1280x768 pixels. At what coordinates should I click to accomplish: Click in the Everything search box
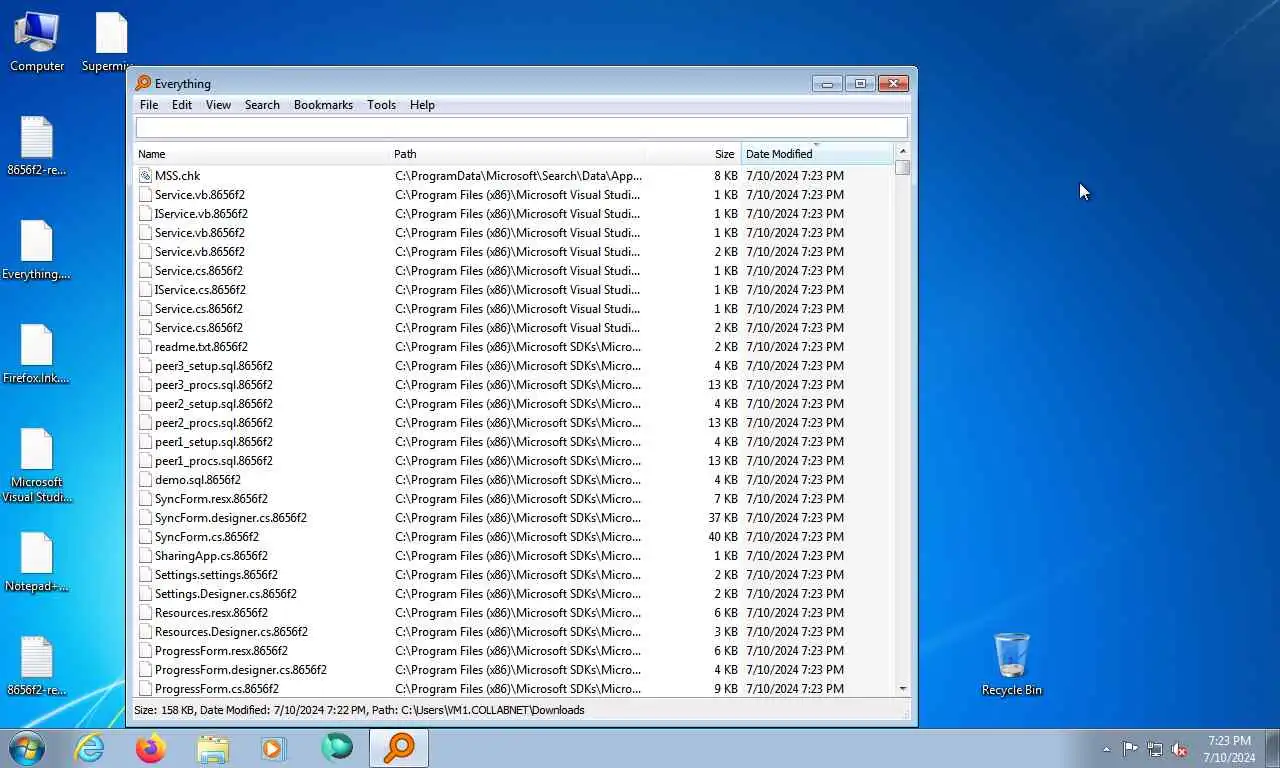521,127
